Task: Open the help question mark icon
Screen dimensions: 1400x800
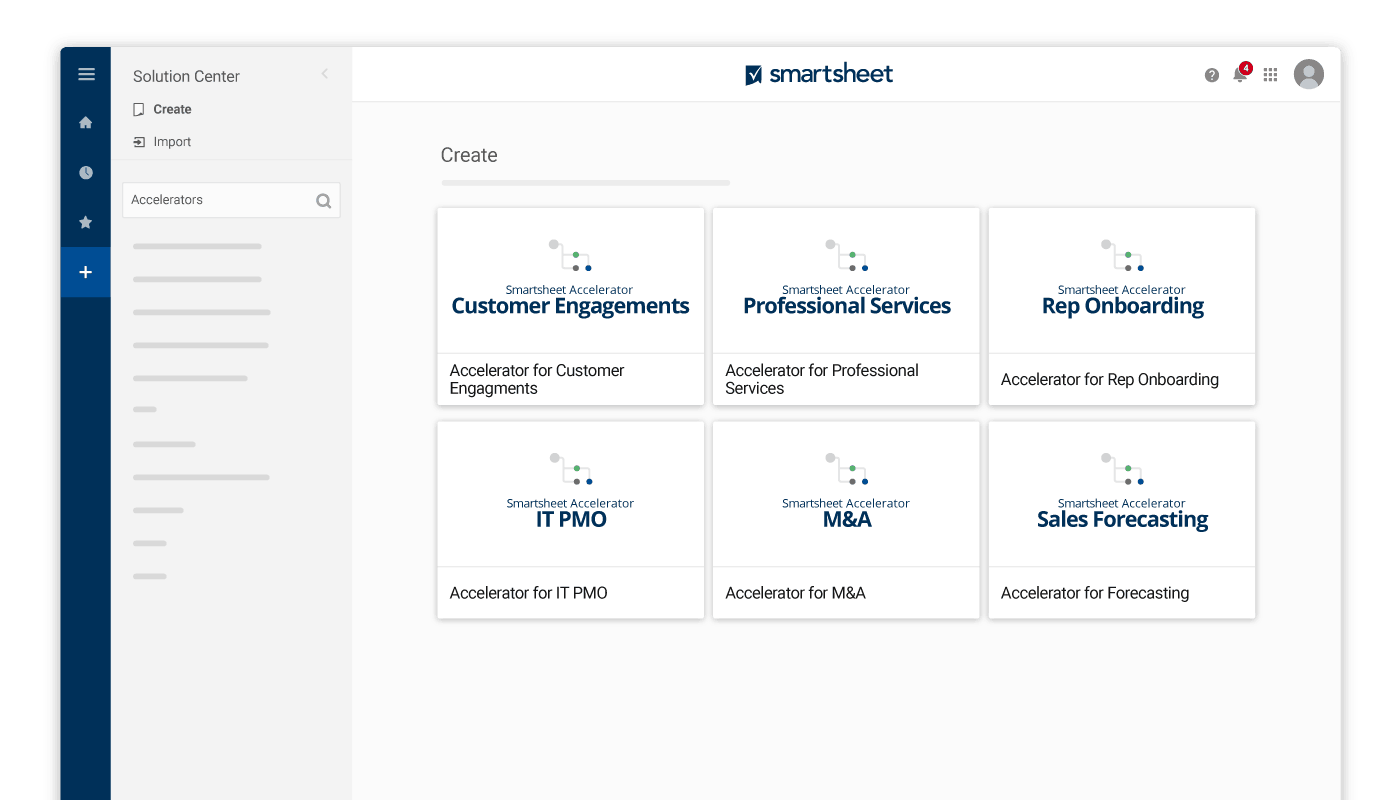Action: [1212, 75]
